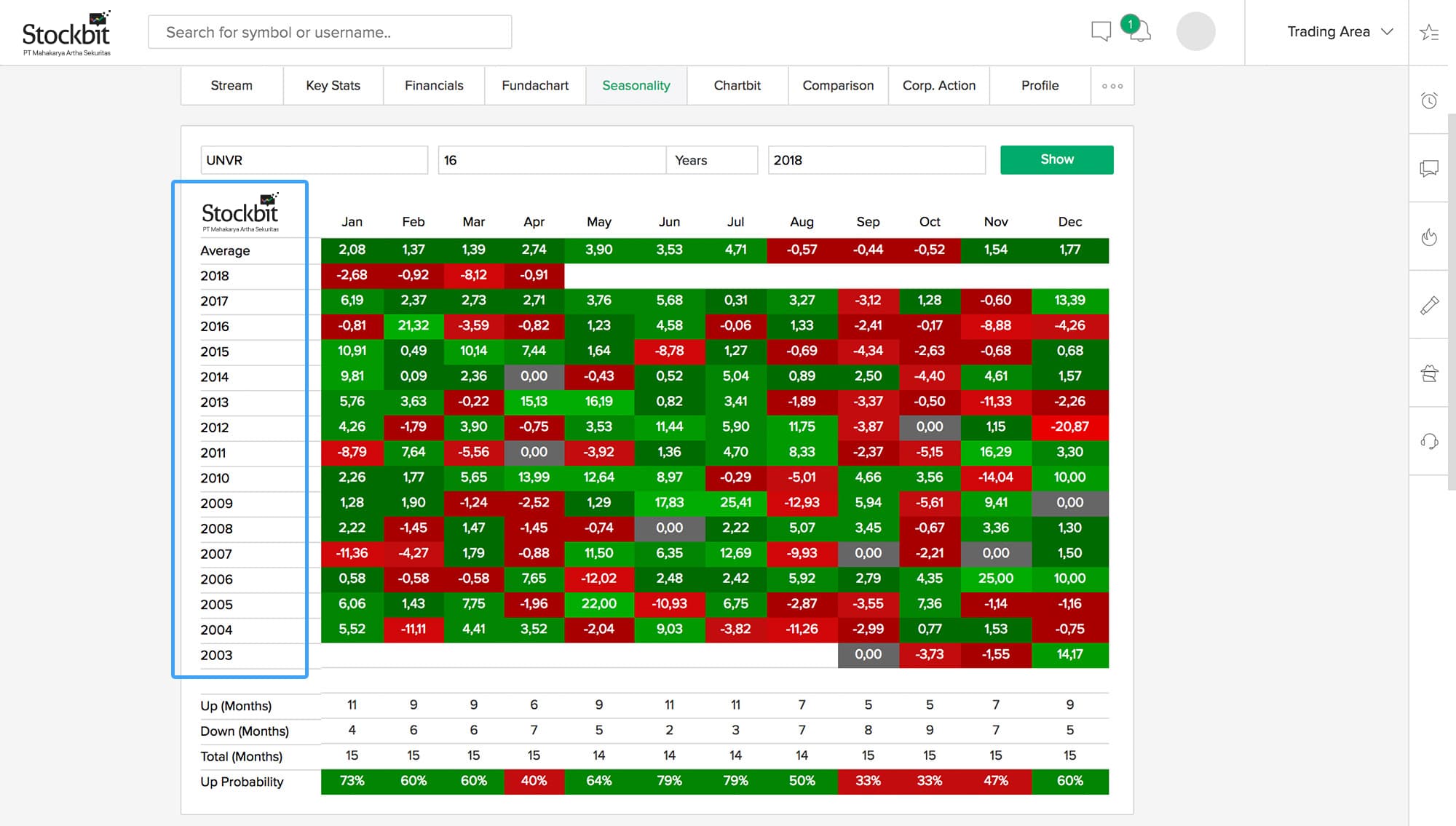Expand the Trading Area dropdown
This screenshot has height=826, width=1456.
[x=1340, y=31]
